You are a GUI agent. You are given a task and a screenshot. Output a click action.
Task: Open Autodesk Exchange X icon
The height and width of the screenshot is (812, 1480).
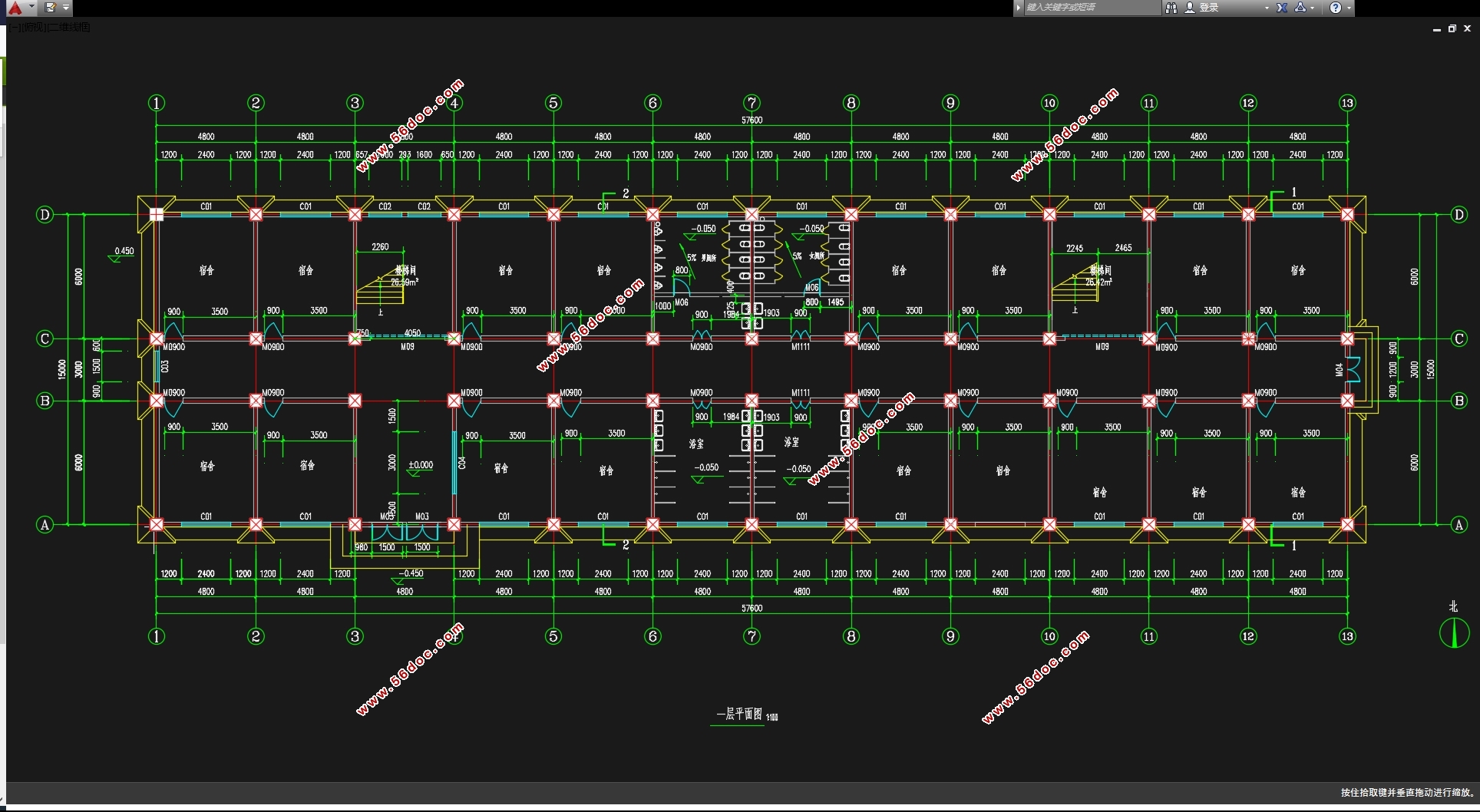coord(1282,8)
